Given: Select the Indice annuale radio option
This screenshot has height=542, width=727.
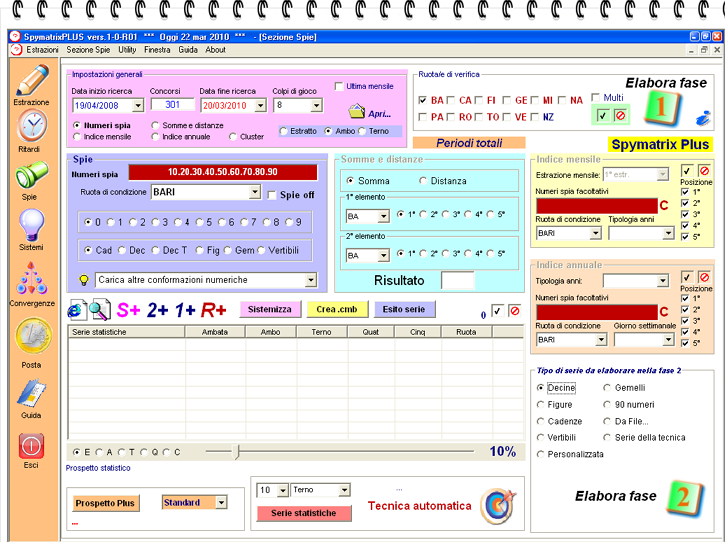Looking at the screenshot, I should 155,137.
